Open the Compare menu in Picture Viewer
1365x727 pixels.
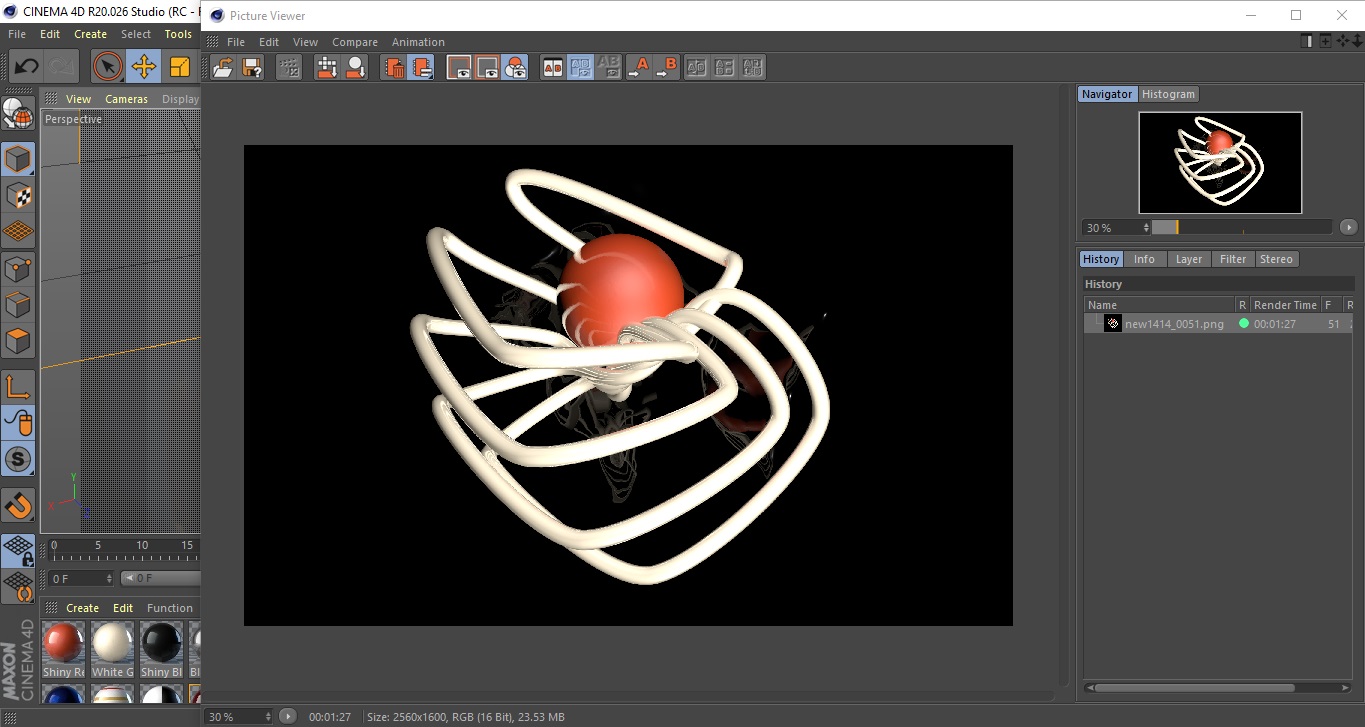[355, 42]
